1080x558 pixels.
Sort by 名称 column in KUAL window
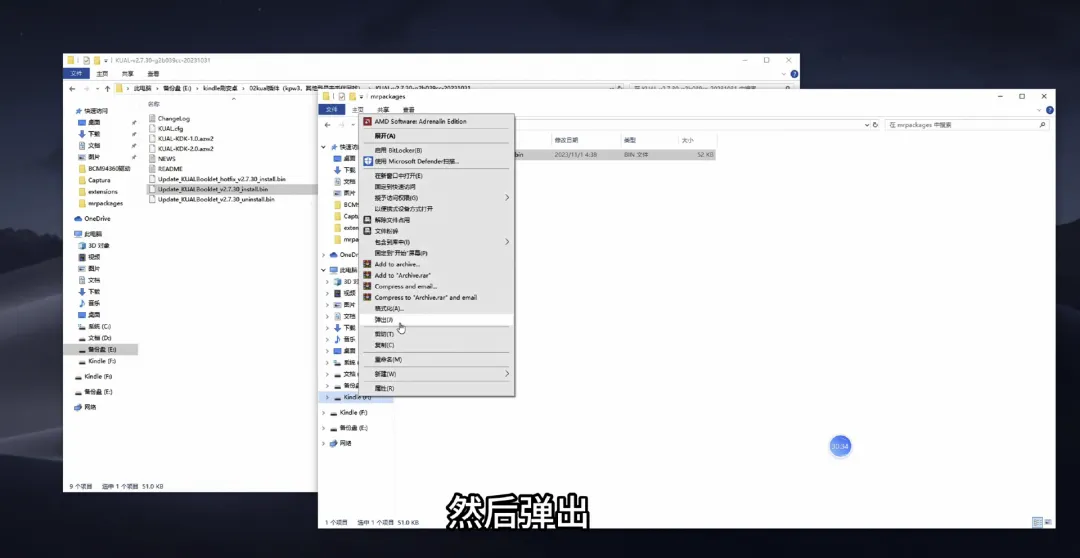[x=153, y=103]
